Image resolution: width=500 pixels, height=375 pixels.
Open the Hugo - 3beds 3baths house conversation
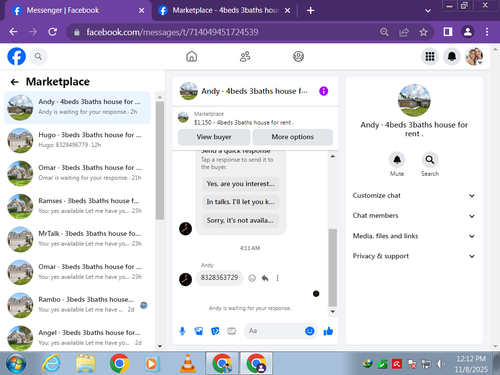(x=77, y=140)
